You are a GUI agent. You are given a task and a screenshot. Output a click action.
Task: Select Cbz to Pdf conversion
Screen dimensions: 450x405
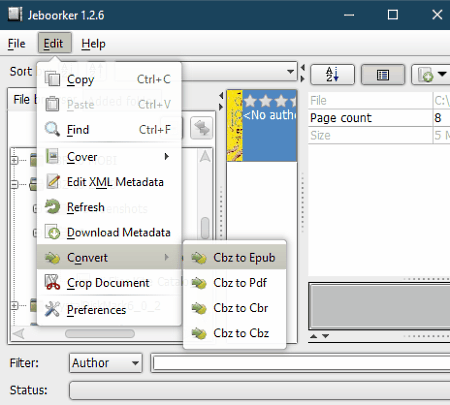click(235, 283)
